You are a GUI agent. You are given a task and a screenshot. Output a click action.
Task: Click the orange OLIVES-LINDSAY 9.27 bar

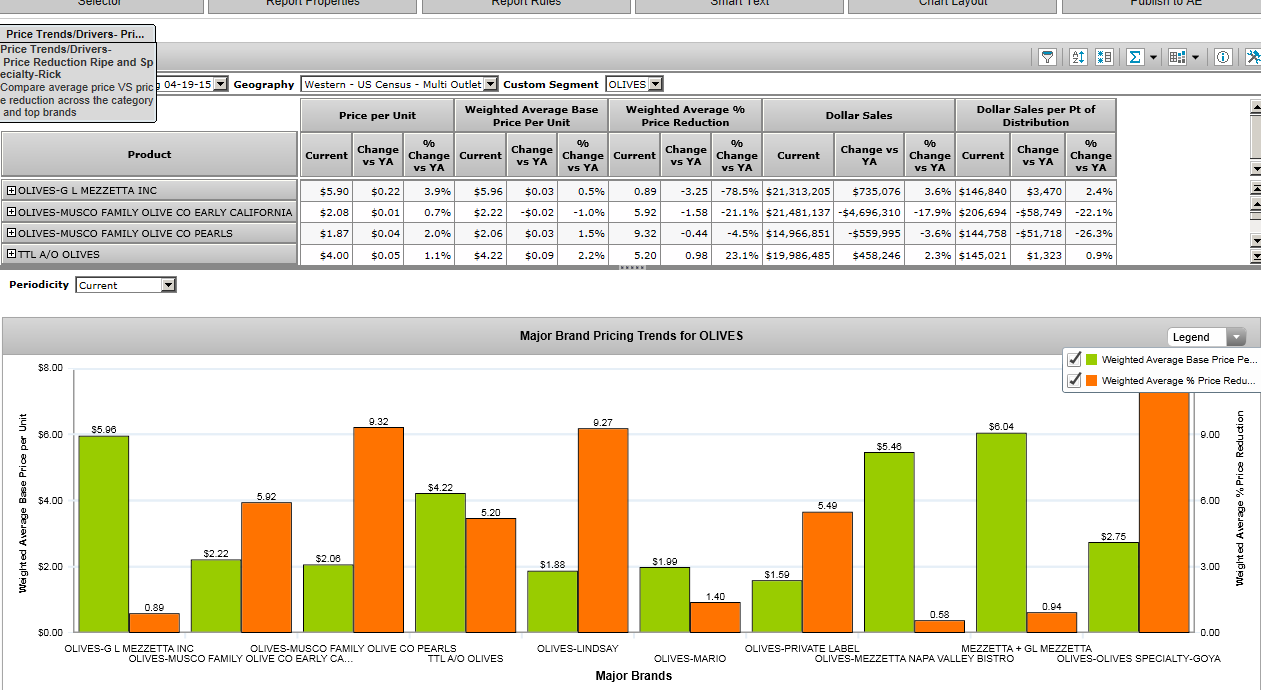(x=603, y=530)
